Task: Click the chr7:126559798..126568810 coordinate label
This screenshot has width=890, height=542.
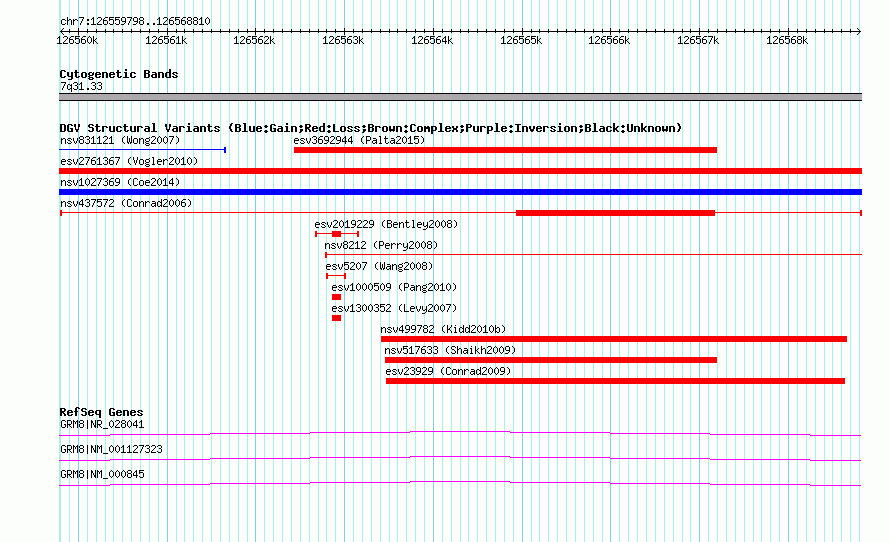Action: click(x=135, y=21)
